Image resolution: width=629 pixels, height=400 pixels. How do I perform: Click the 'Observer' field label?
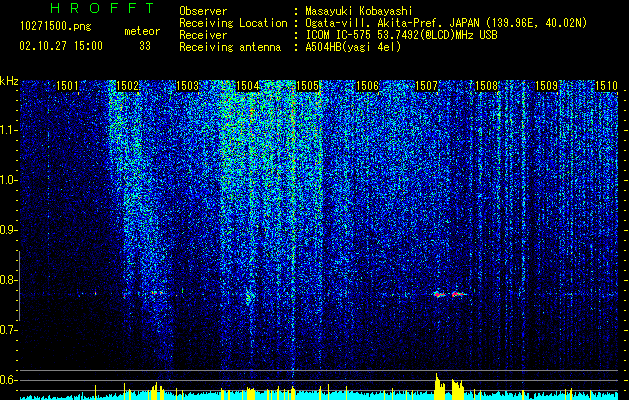click(x=203, y=11)
